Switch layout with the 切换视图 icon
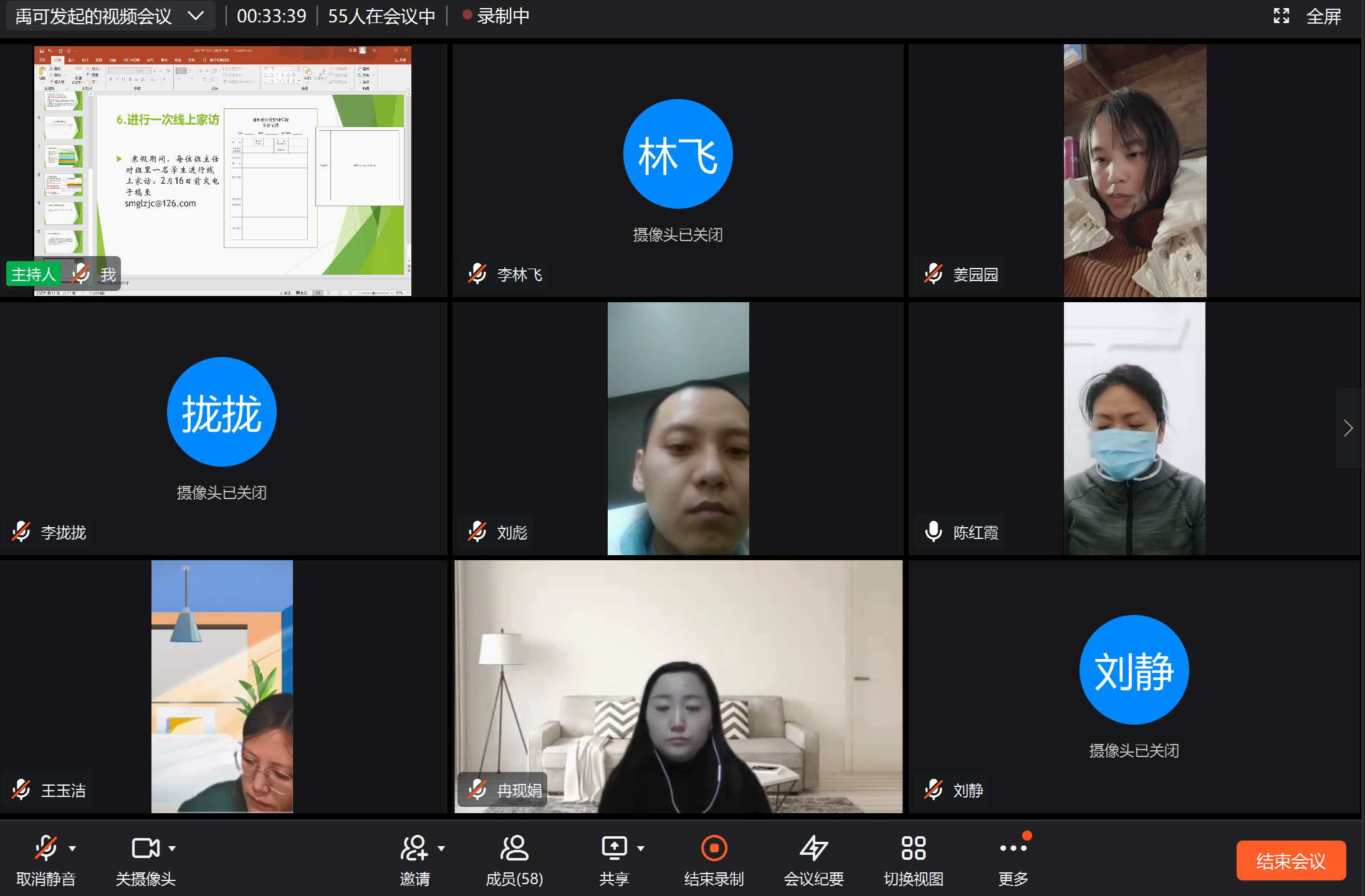This screenshot has height=896, width=1365. click(x=914, y=848)
